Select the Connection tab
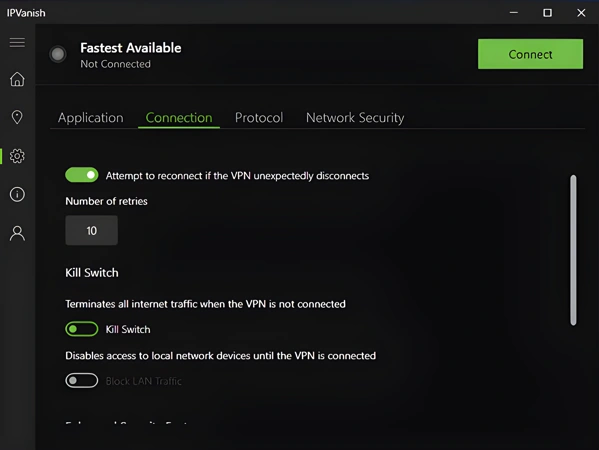599x450 pixels. pos(179,118)
